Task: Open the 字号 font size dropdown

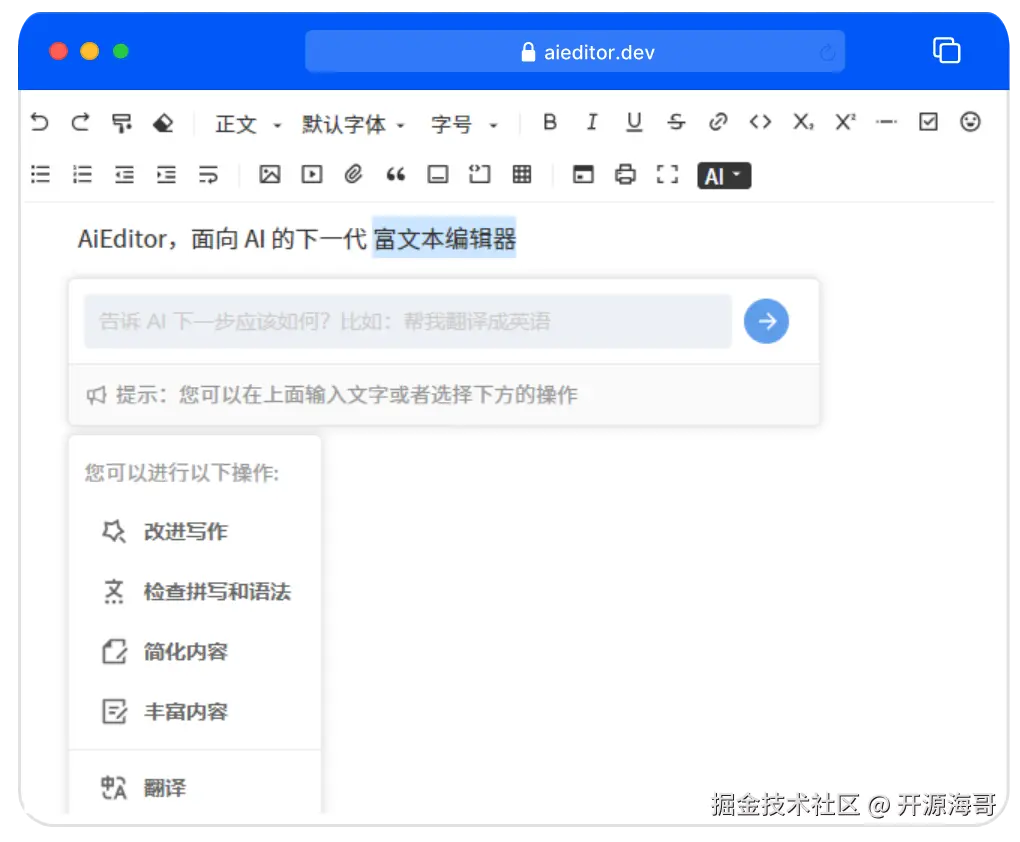Action: point(464,124)
